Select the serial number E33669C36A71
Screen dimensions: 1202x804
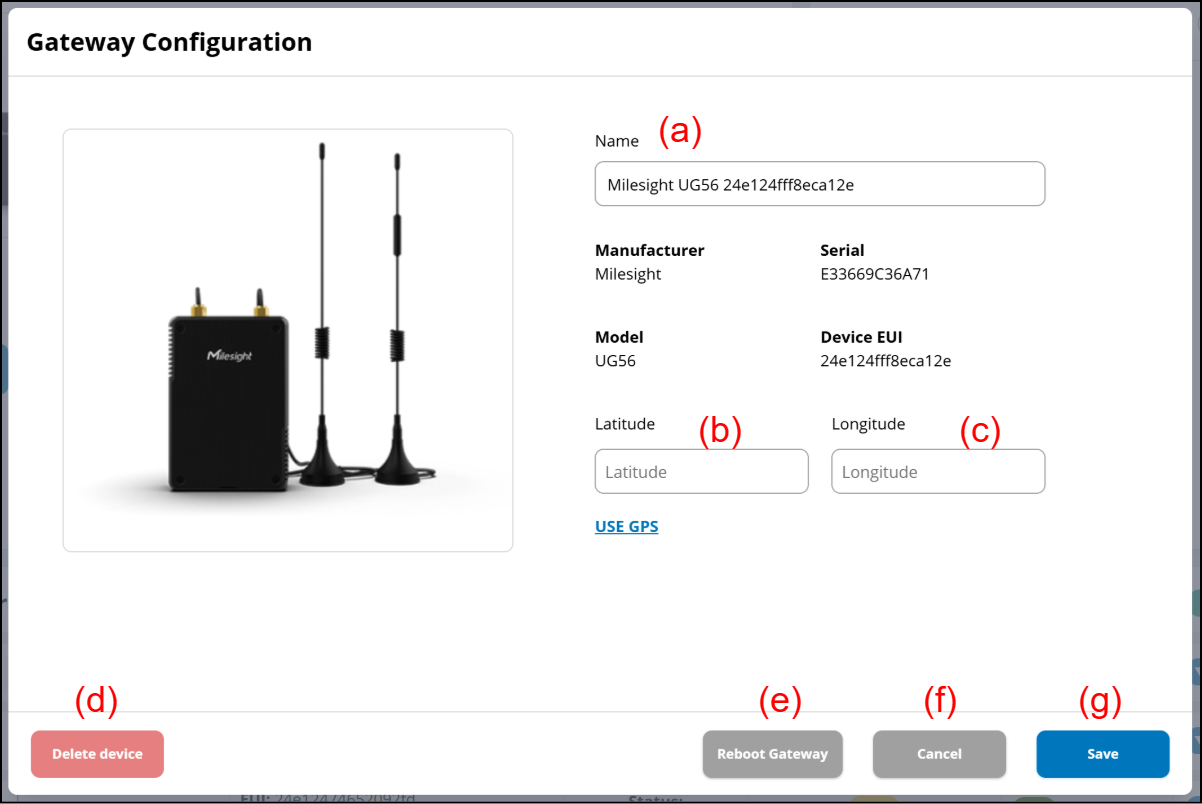pyautogui.click(x=875, y=274)
